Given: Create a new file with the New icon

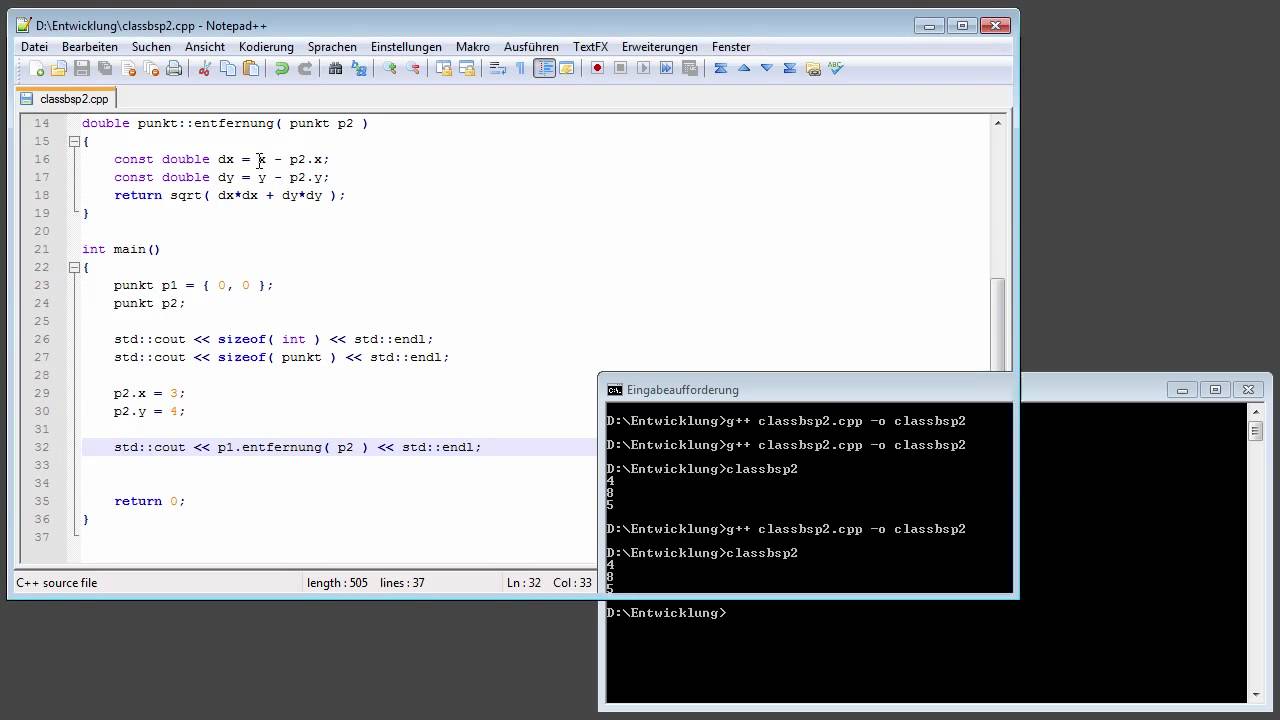Looking at the screenshot, I should point(37,68).
